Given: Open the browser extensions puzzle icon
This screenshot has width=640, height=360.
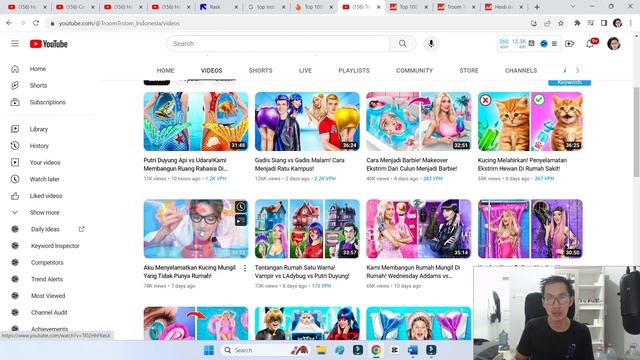Looking at the screenshot, I should 577,23.
